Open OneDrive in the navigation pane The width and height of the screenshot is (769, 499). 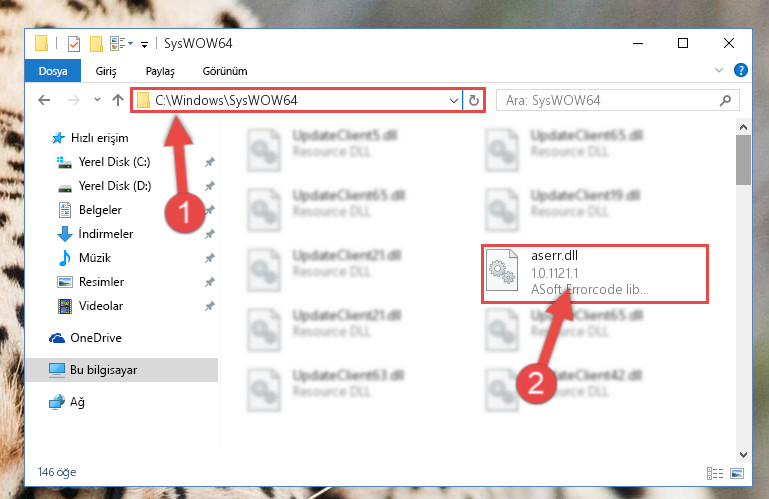[96, 338]
